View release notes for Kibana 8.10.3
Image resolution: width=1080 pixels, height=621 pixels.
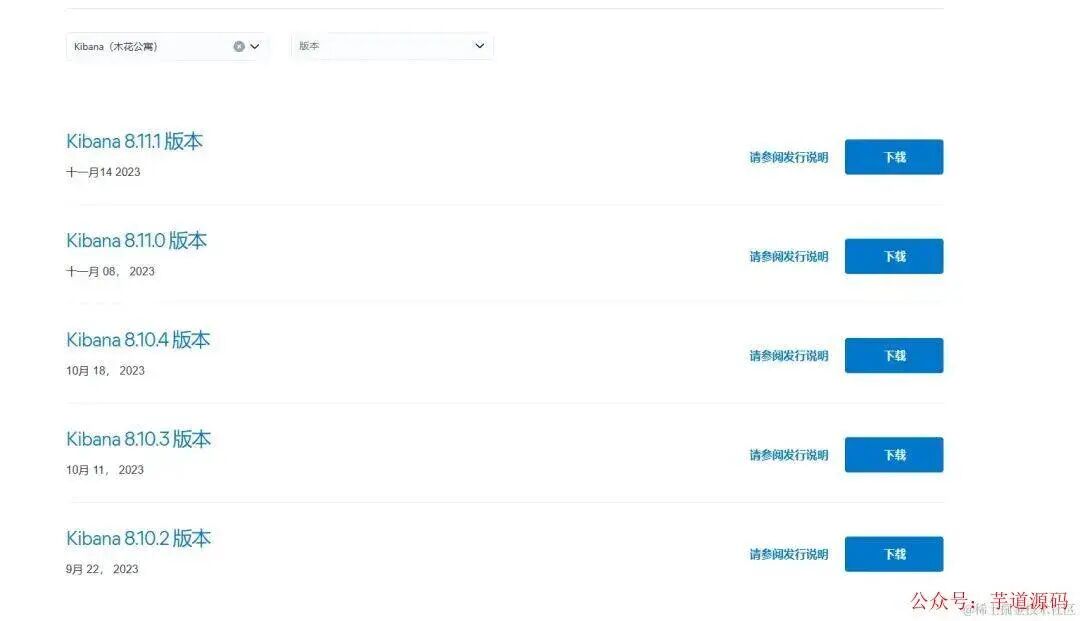click(789, 454)
